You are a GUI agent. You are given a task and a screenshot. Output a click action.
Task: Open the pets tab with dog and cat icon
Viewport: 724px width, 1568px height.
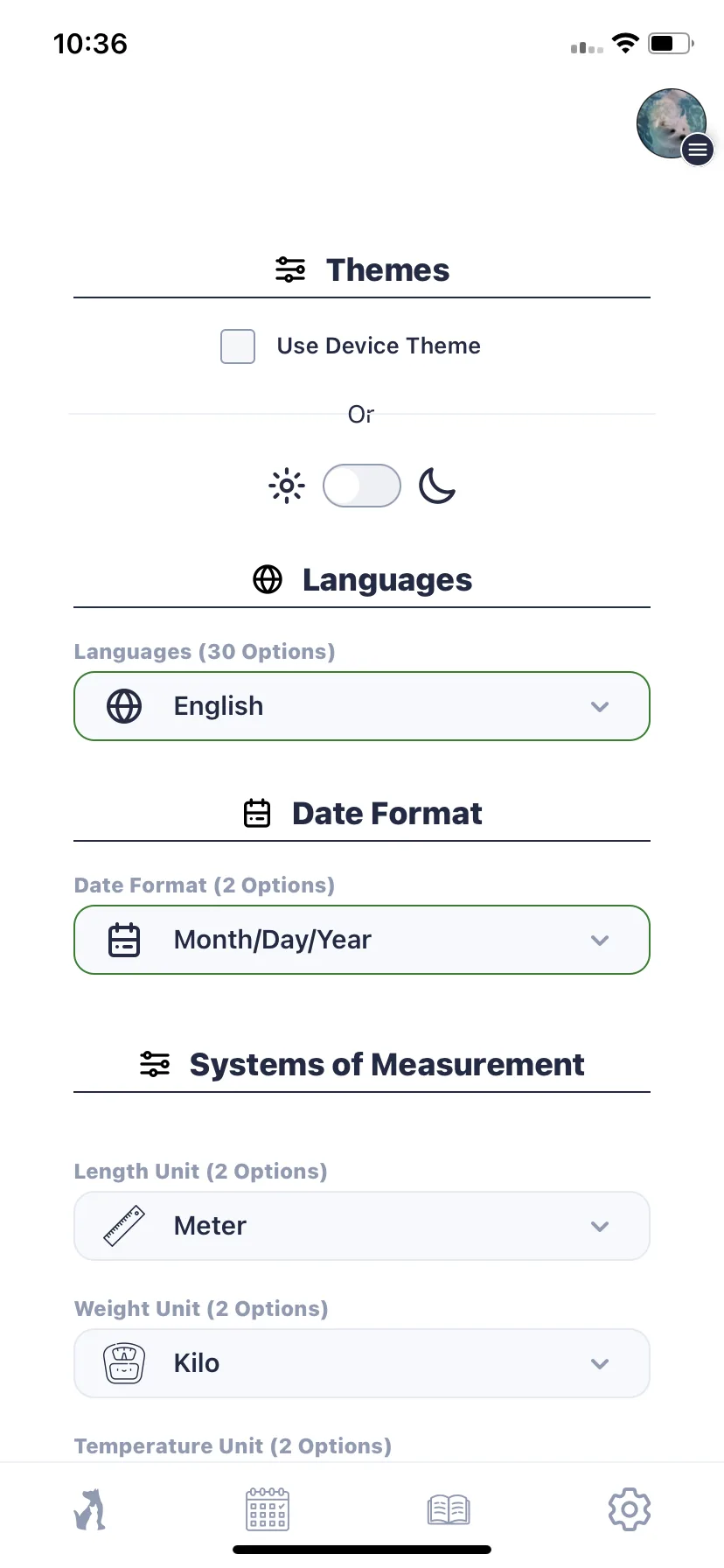[x=90, y=1509]
